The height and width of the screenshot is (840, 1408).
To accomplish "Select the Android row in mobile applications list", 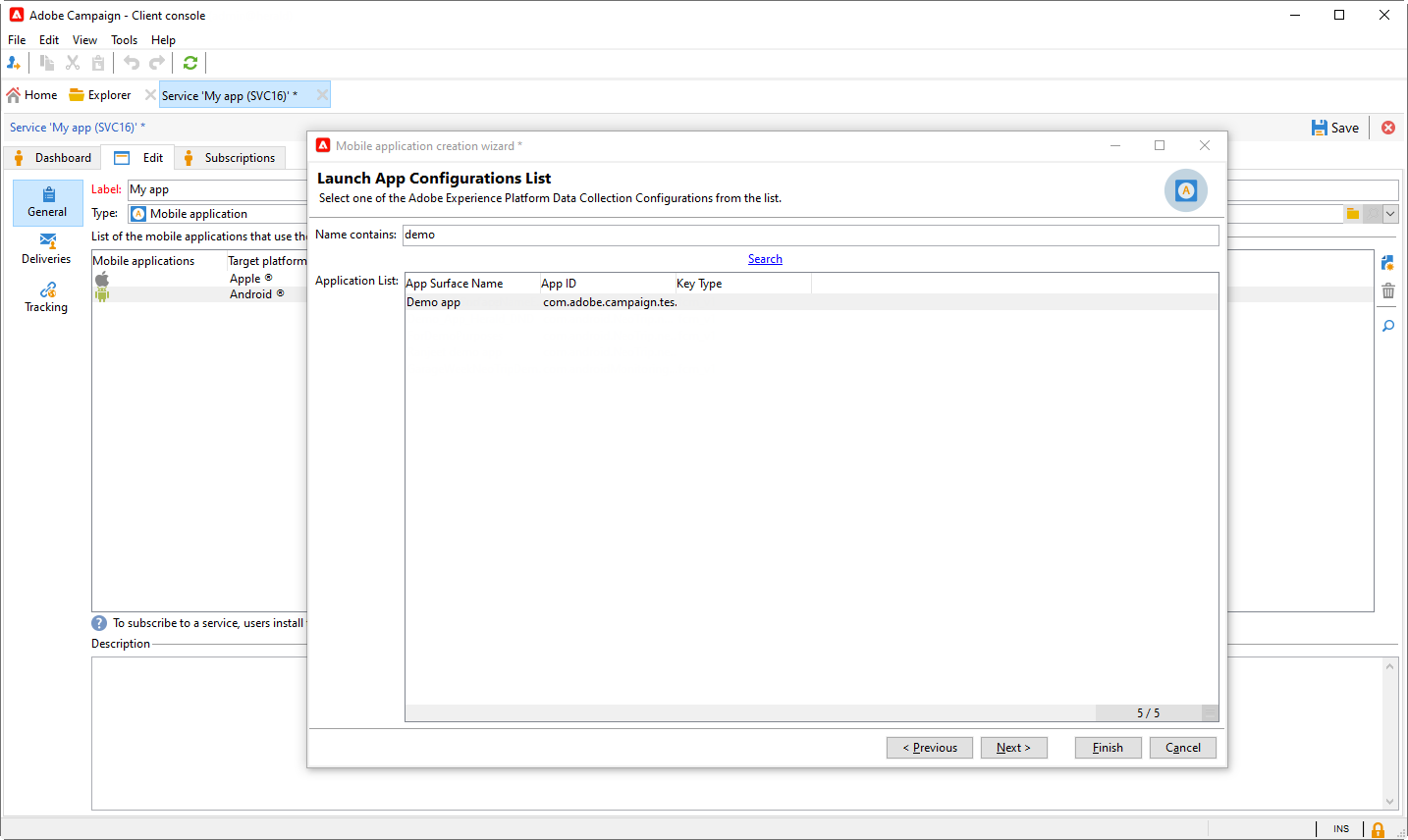I will (x=199, y=294).
